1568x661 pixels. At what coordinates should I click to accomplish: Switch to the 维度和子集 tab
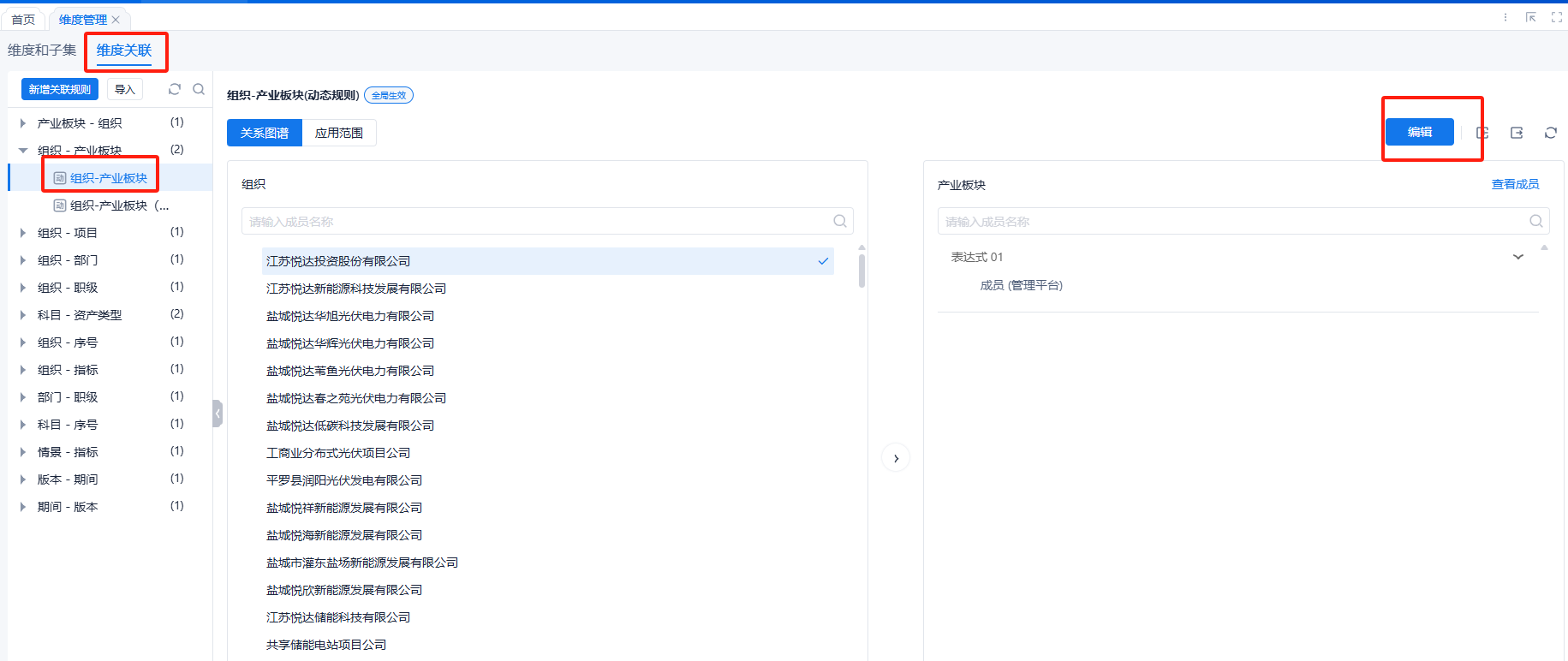pos(42,51)
